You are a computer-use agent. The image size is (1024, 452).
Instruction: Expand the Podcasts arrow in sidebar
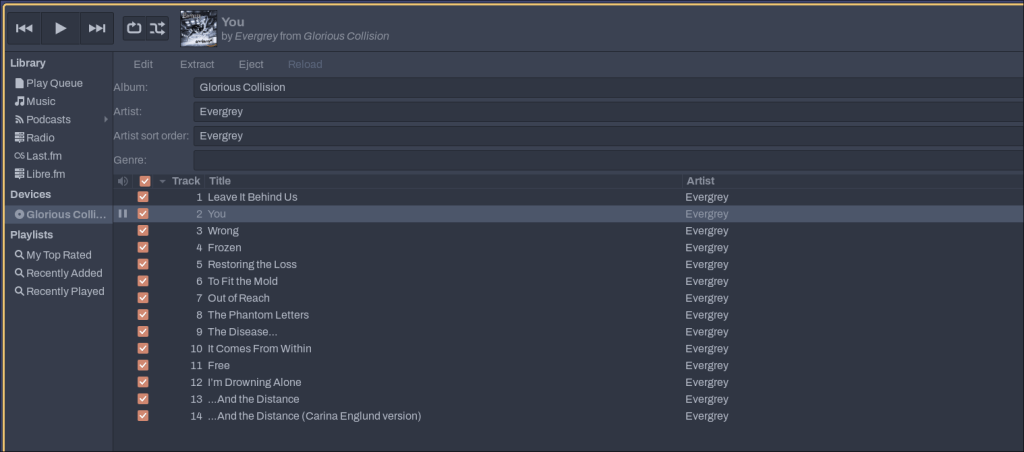point(105,119)
